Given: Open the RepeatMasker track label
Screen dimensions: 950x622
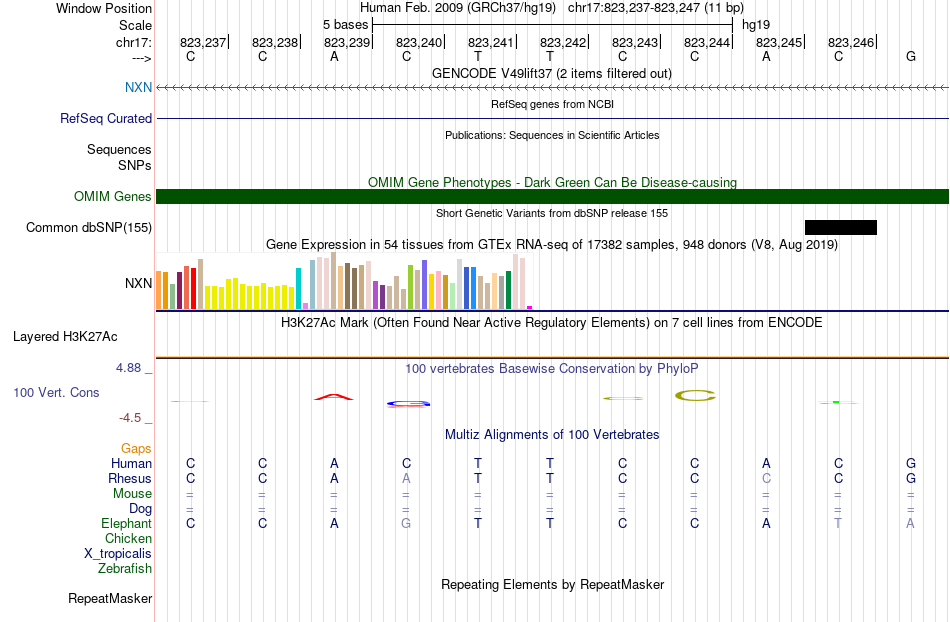Looking at the screenshot, I should [110, 598].
